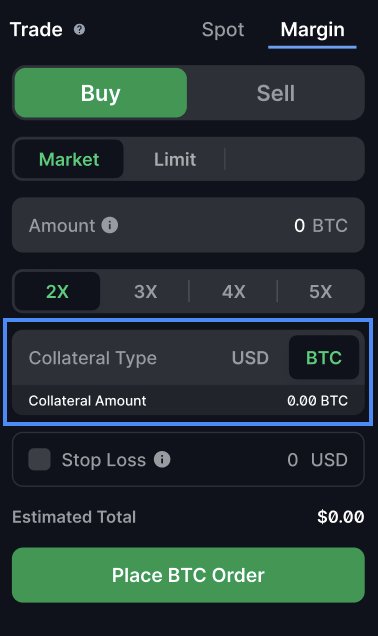The height and width of the screenshot is (636, 378).
Task: Select 3X leverage
Action: pyautogui.click(x=145, y=291)
